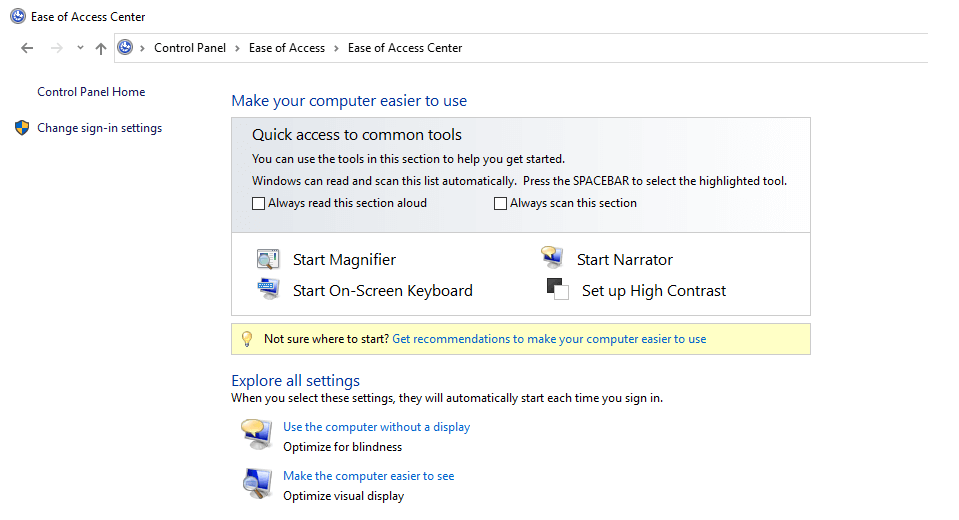Click the High Contrast icon

pyautogui.click(x=557, y=289)
